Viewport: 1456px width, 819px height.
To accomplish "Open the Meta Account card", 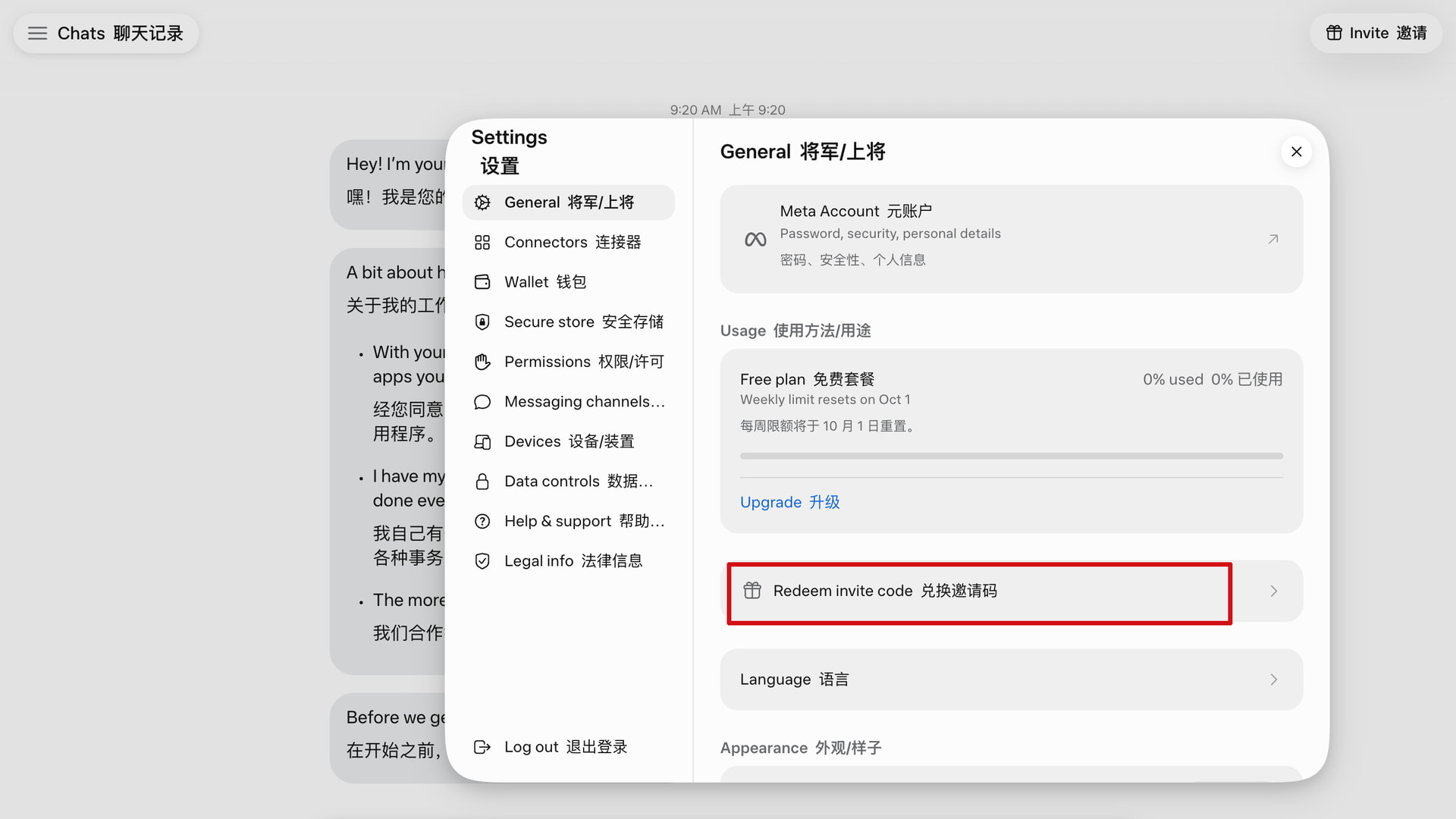I will click(x=1012, y=239).
